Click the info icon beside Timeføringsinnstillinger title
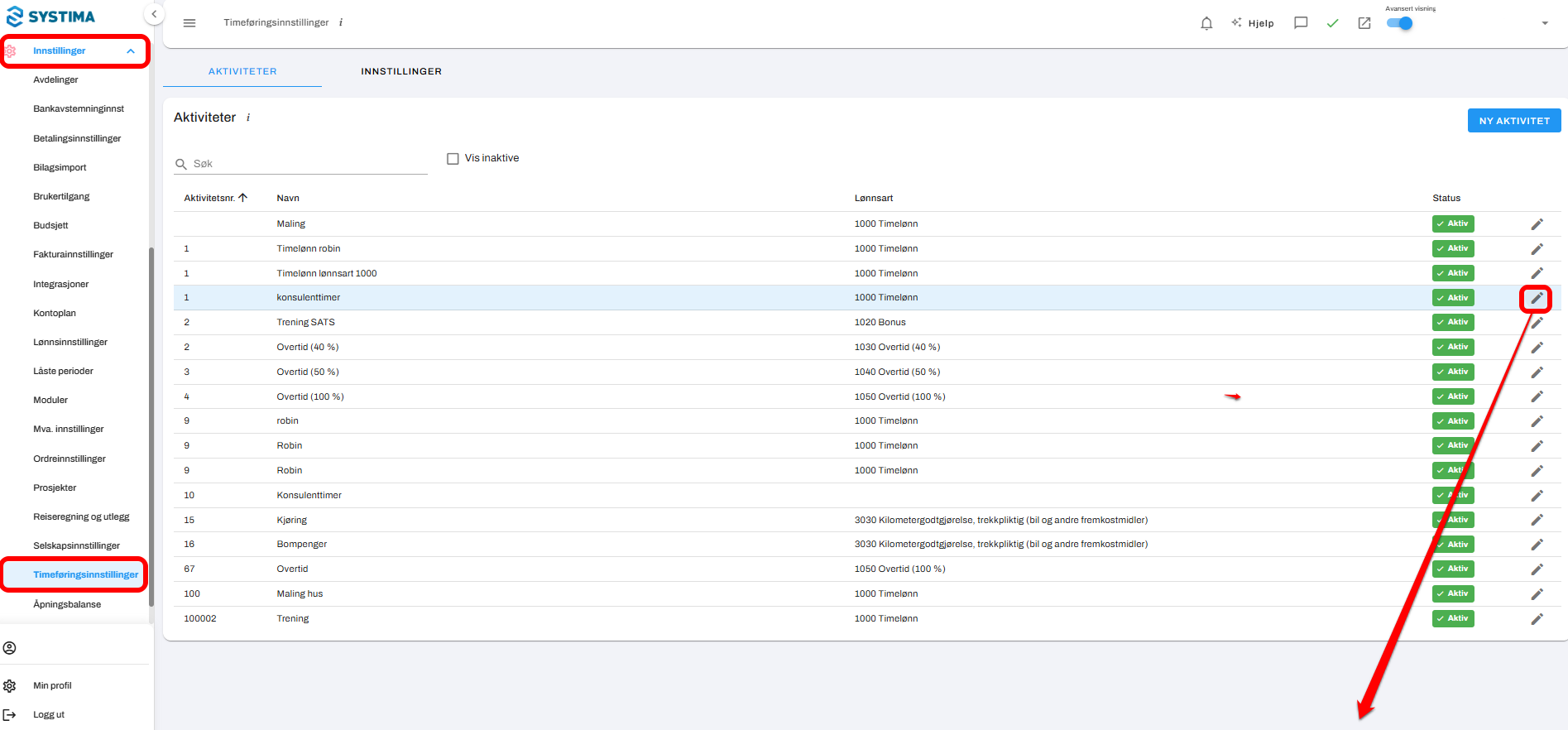 tap(341, 22)
